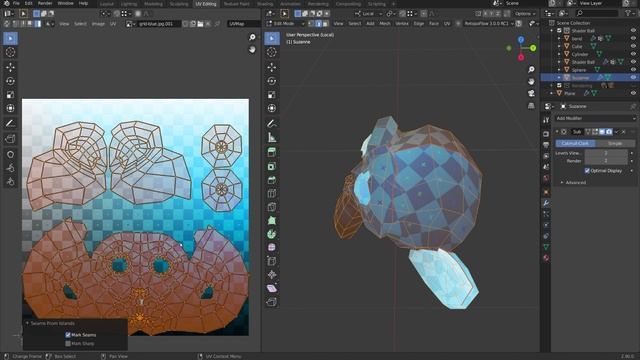This screenshot has height=360, width=640.
Task: Open the Add Modifier dropdown
Action: point(596,118)
